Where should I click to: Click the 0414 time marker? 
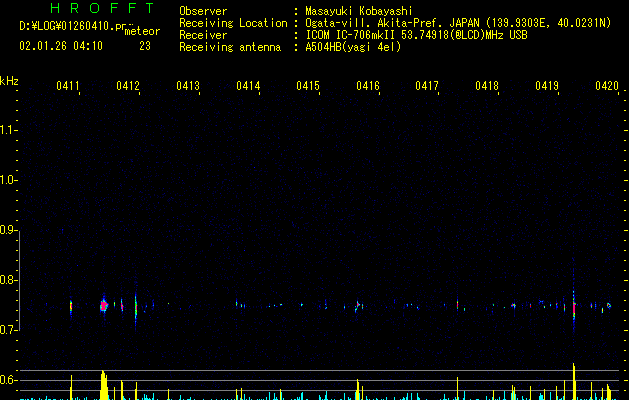click(248, 85)
